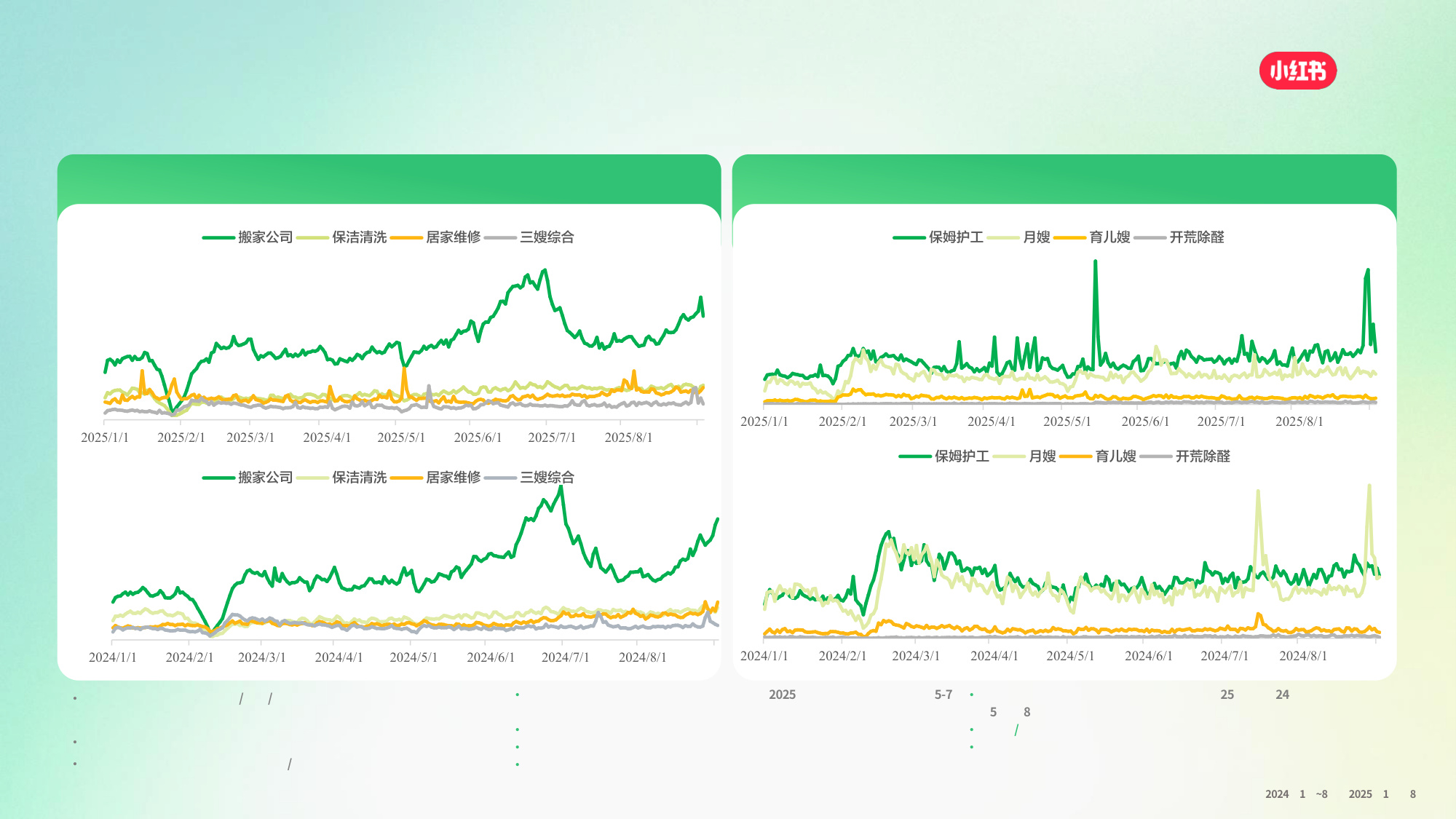
Task: Click 保姆护工 legend in the 2025 right chart
Action: coord(955,237)
